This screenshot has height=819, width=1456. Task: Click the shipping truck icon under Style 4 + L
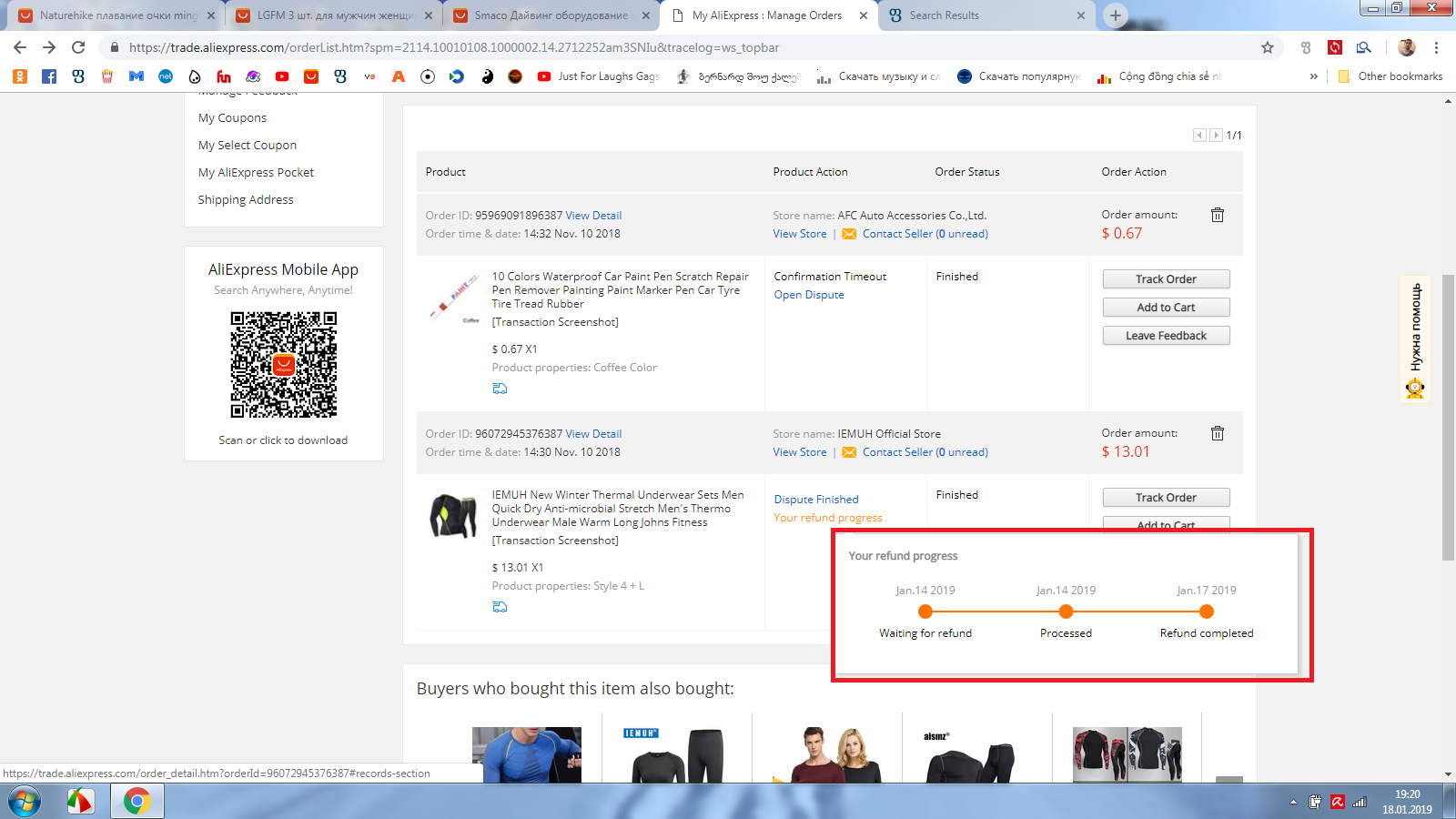tap(500, 607)
